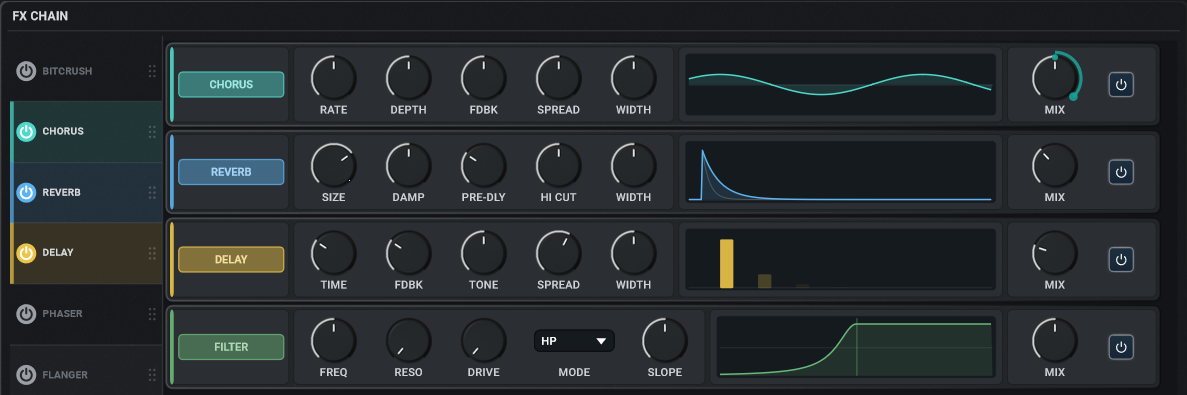Viewport: 1187px width, 395px height.
Task: Click the Chorus SPREAD knob
Action: click(559, 78)
